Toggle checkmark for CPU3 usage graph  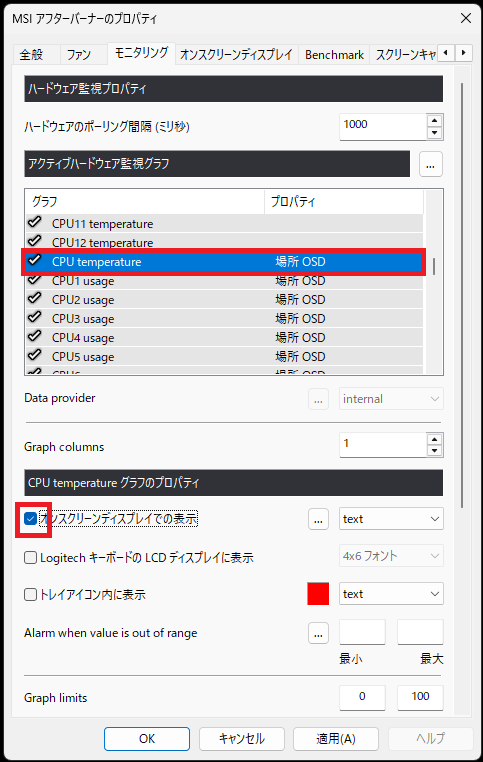click(x=34, y=317)
